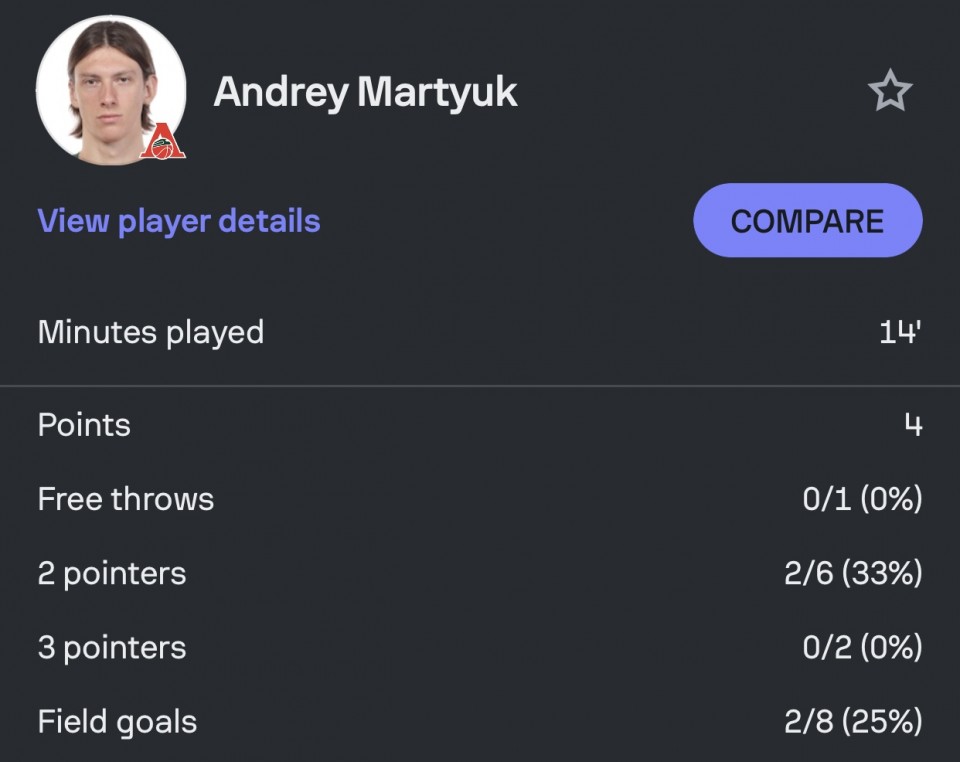Click Andrey Martyuk's profile photo
The image size is (960, 762).
[111, 92]
